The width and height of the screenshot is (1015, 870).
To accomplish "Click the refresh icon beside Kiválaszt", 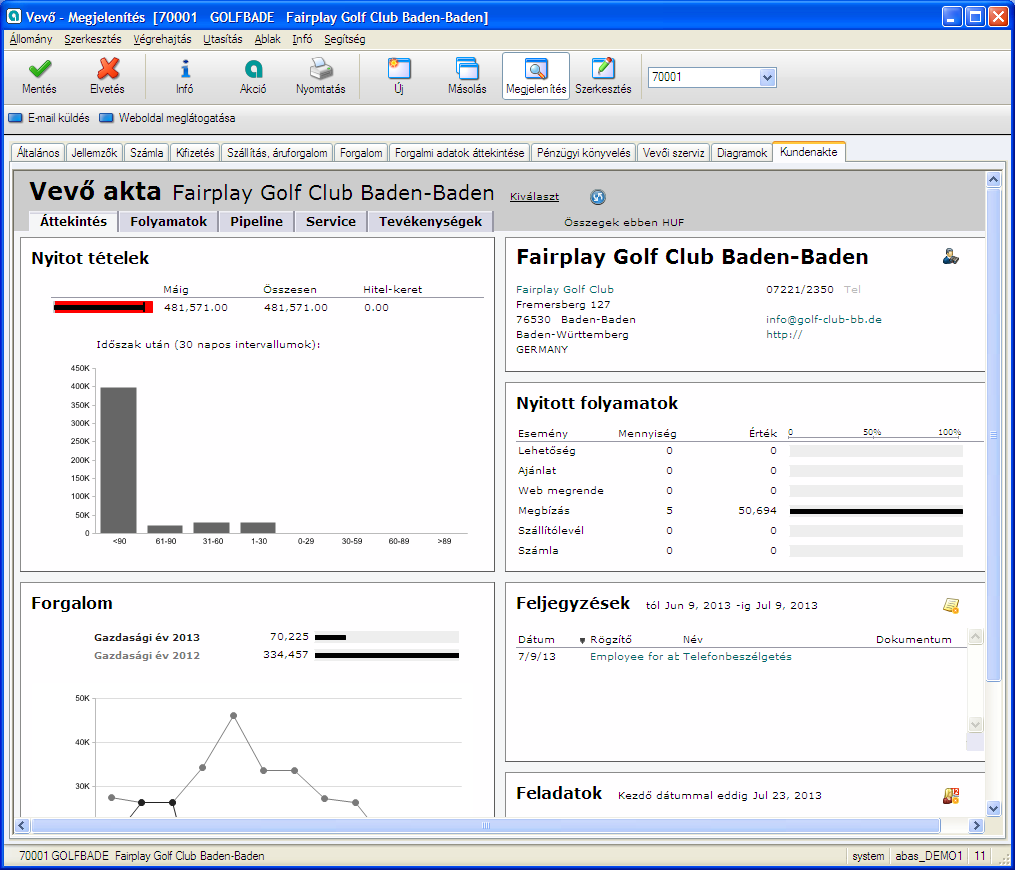I will pyautogui.click(x=597, y=197).
